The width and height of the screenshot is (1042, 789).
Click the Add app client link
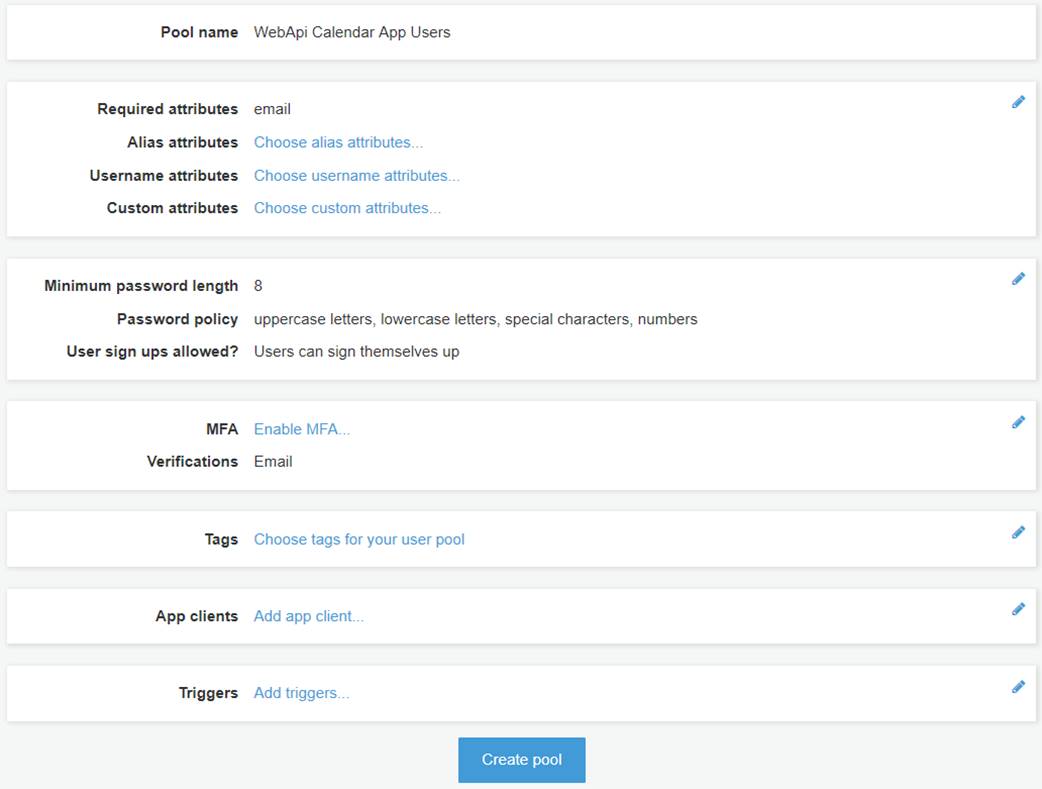[308, 616]
